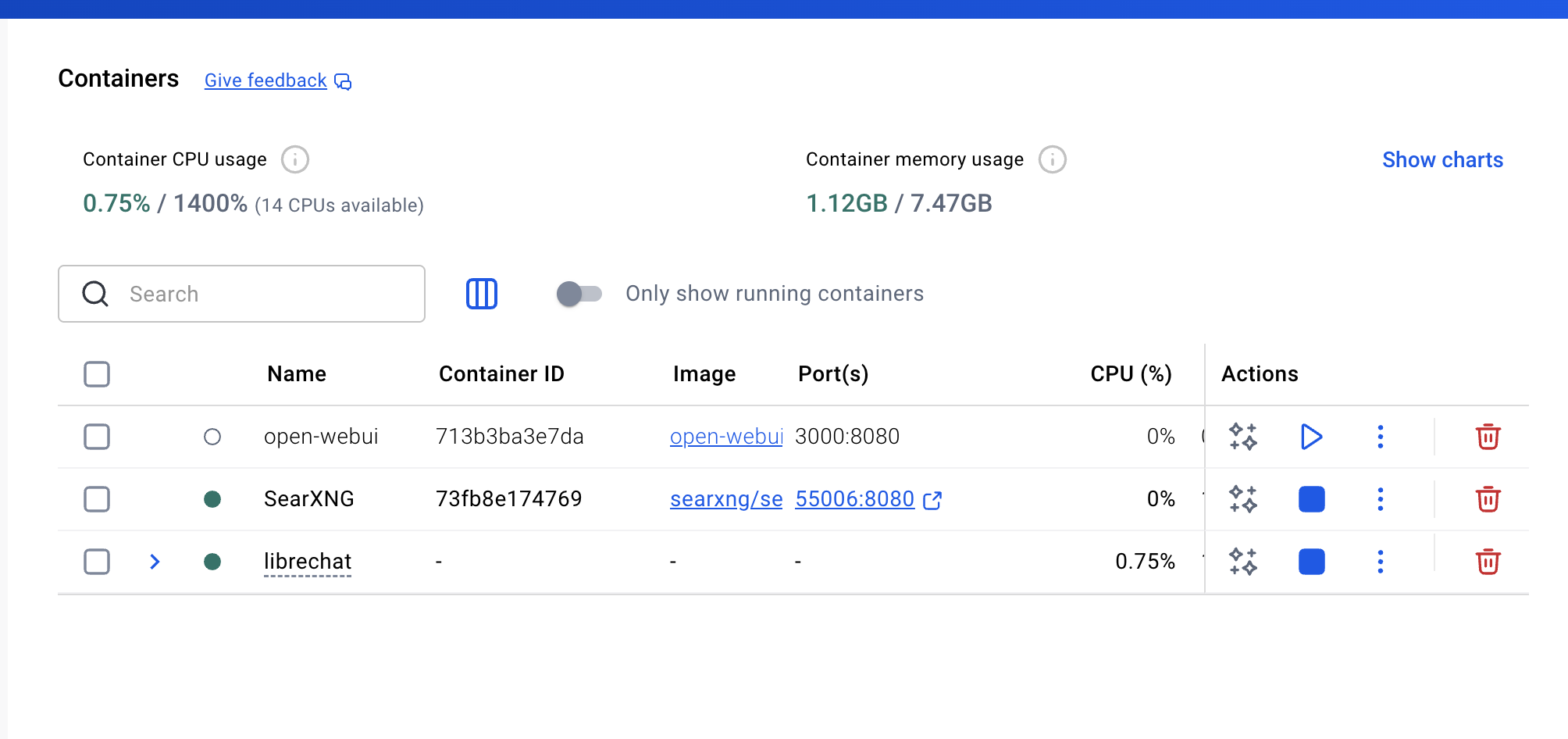Viewport: 1568px width, 739px height.
Task: Click the info icon beside Container CPU usage
Action: [x=295, y=159]
